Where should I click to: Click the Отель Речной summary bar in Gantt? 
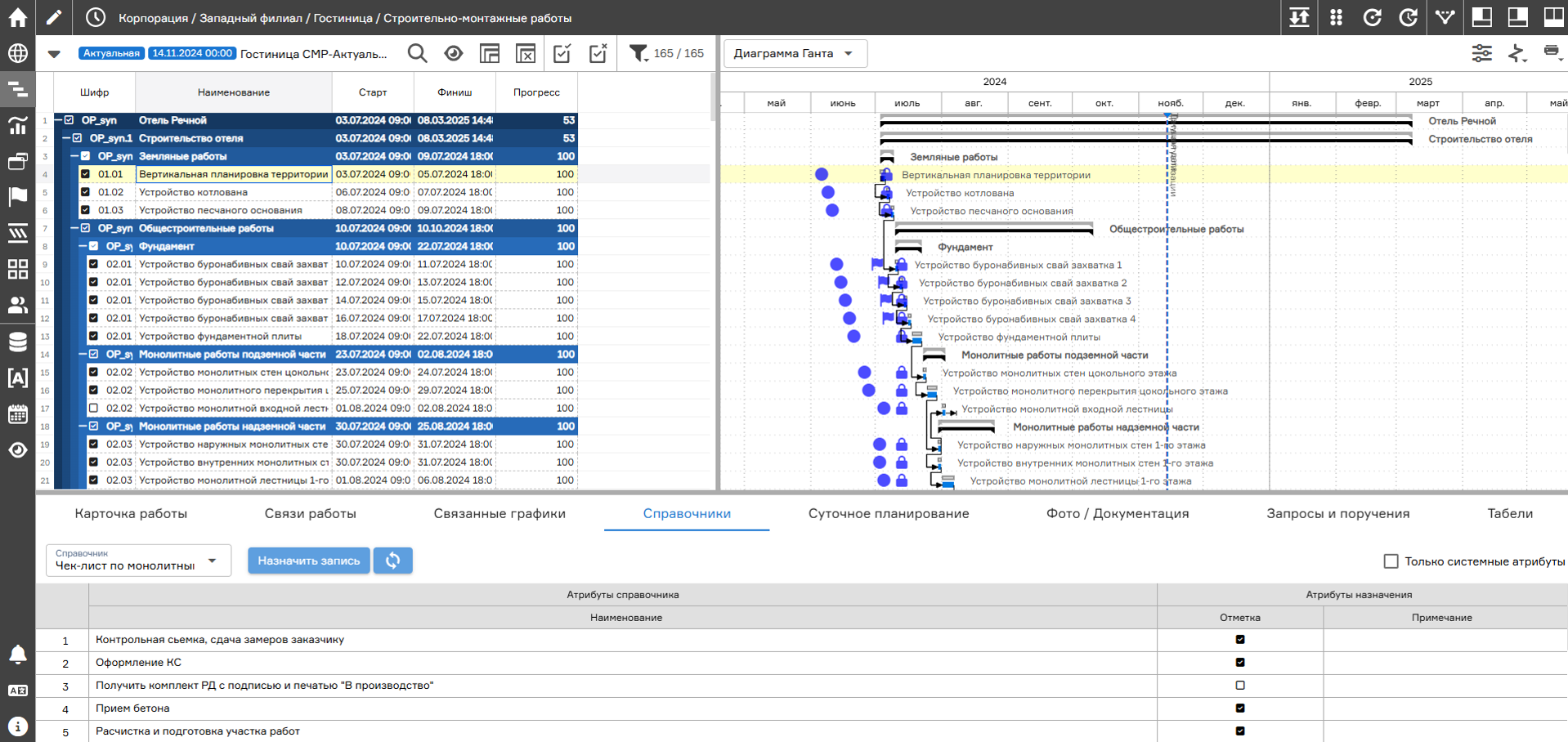coord(1146,120)
